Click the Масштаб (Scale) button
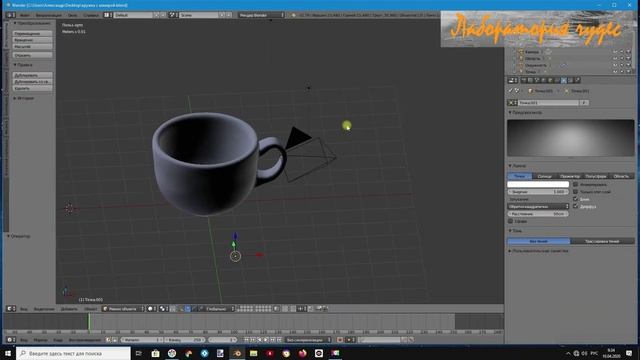640x360 pixels. point(33,47)
